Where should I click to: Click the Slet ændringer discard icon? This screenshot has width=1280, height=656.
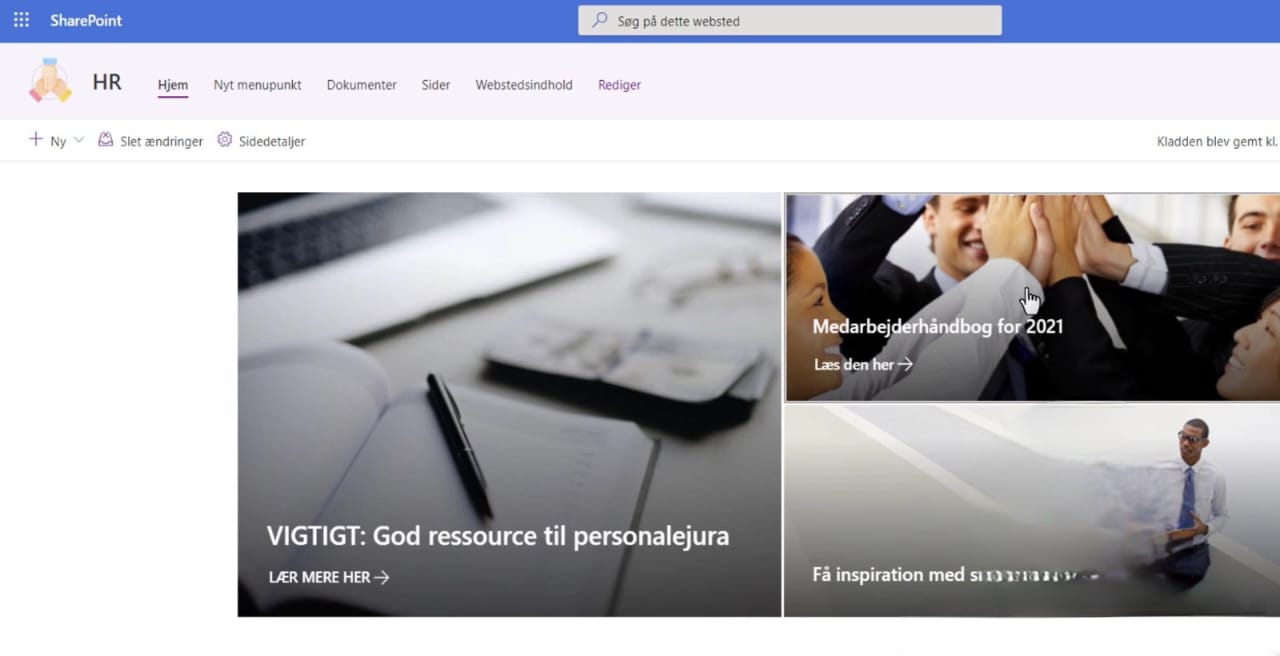105,140
